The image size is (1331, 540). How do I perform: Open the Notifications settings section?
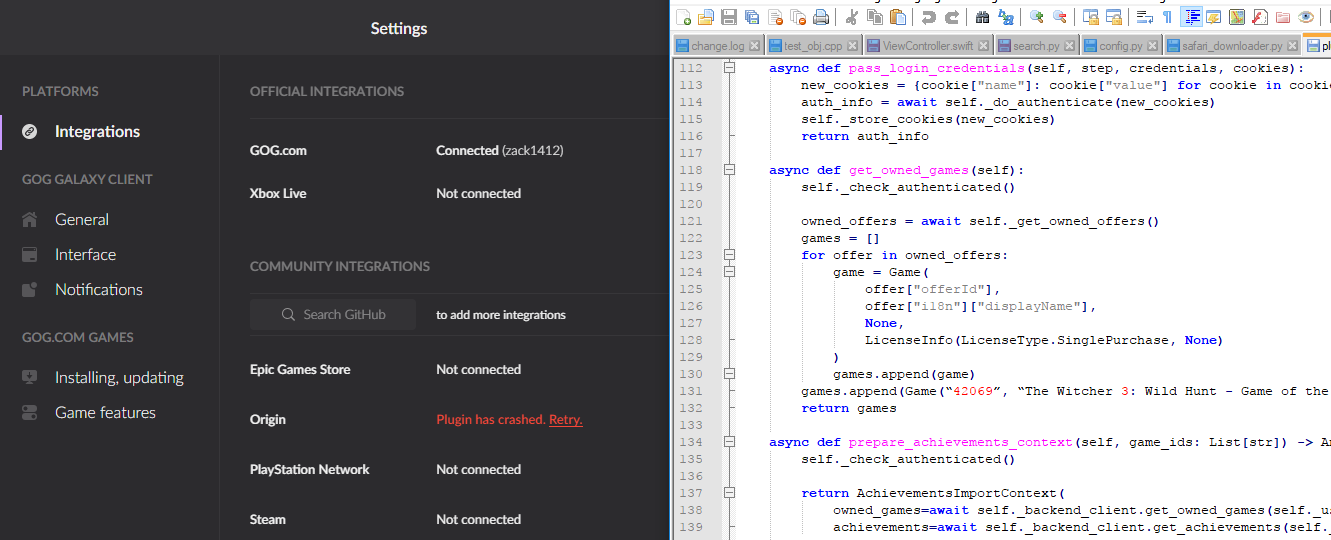pos(98,290)
